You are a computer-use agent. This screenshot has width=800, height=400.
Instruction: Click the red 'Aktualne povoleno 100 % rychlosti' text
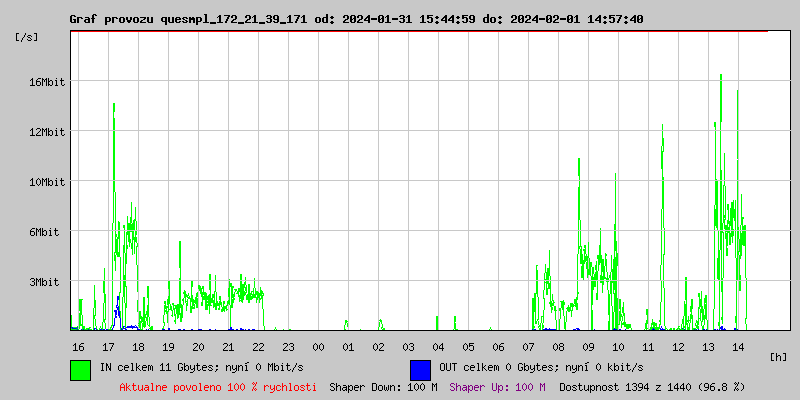[218, 386]
